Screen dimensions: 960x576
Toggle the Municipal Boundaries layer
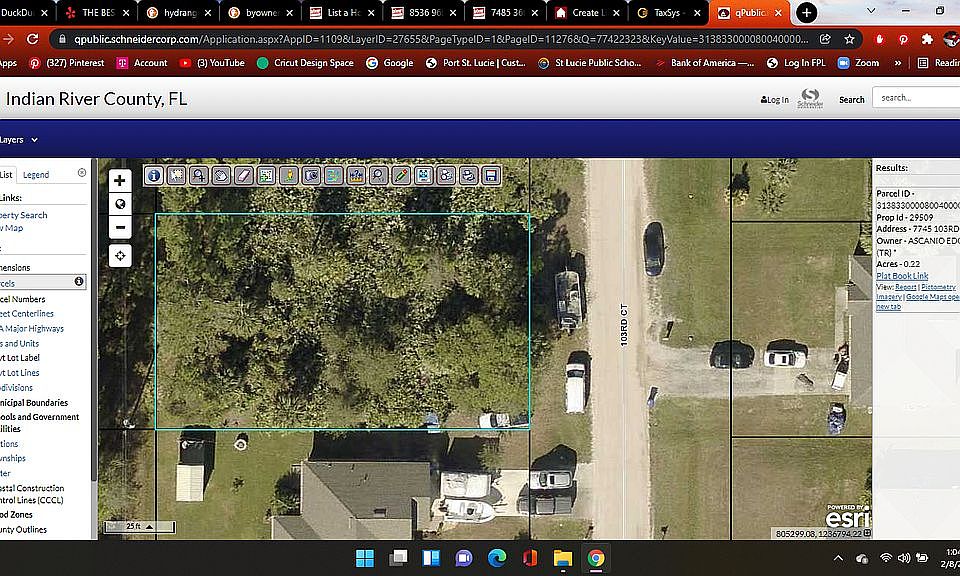pyautogui.click(x=34, y=403)
